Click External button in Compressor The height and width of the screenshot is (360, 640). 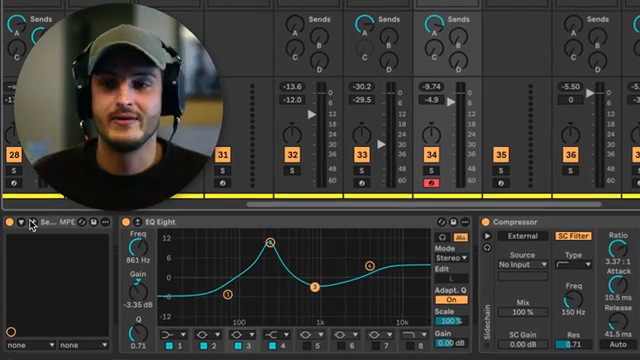[522, 236]
